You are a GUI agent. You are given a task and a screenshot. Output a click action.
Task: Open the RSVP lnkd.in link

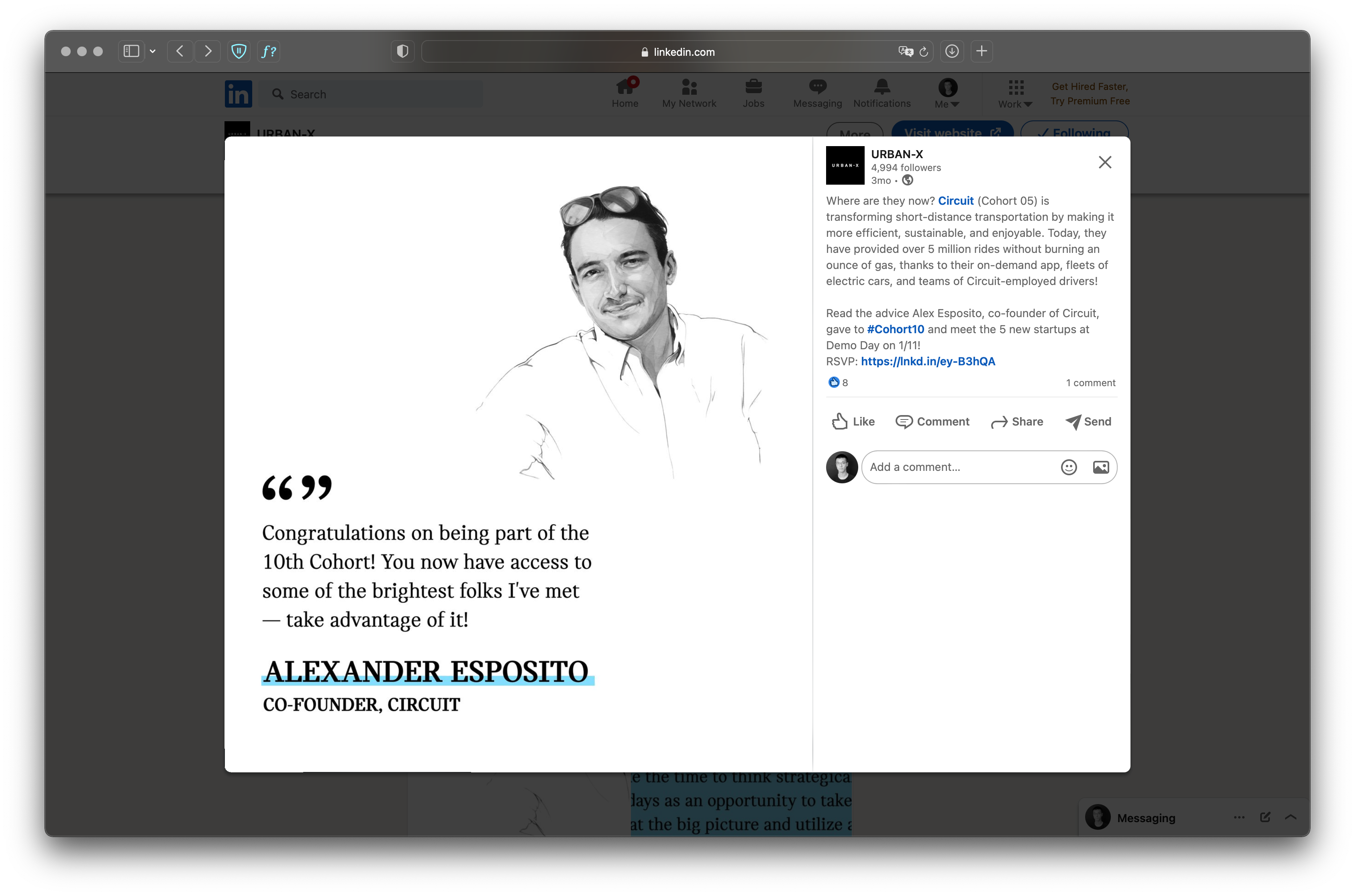(928, 361)
